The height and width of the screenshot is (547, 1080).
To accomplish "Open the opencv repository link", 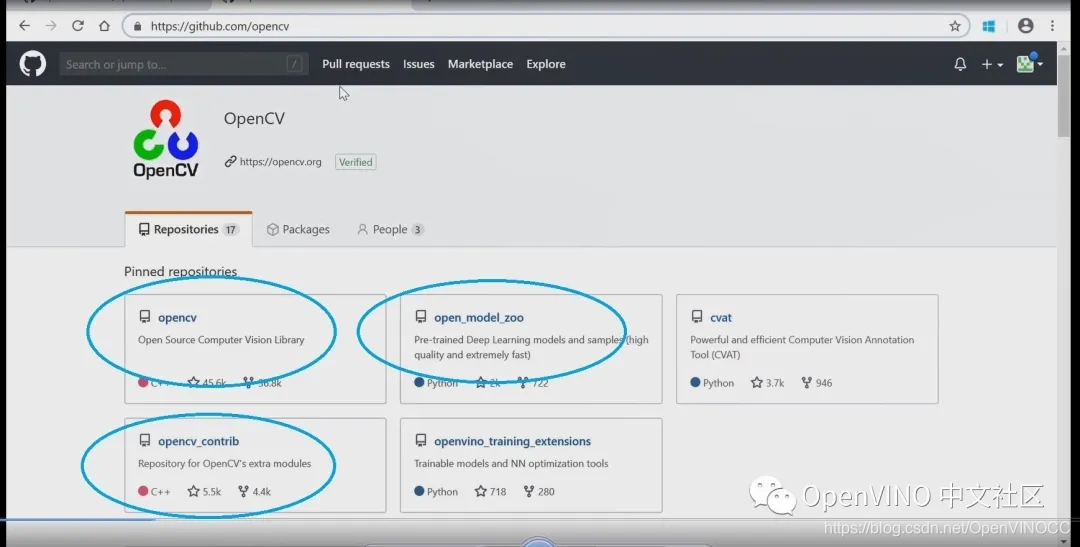I will (177, 318).
